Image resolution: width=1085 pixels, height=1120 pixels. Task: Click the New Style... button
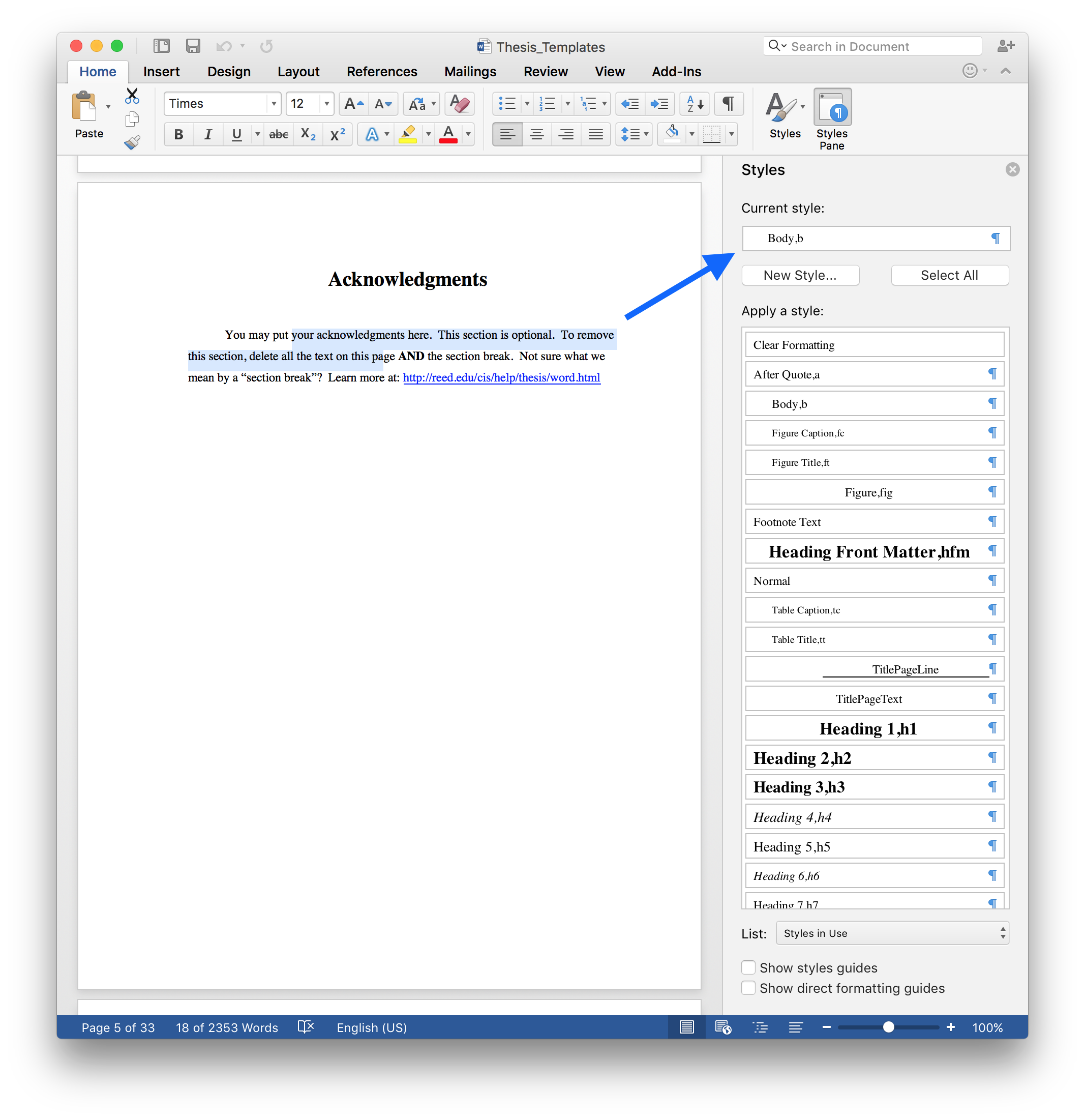(799, 276)
